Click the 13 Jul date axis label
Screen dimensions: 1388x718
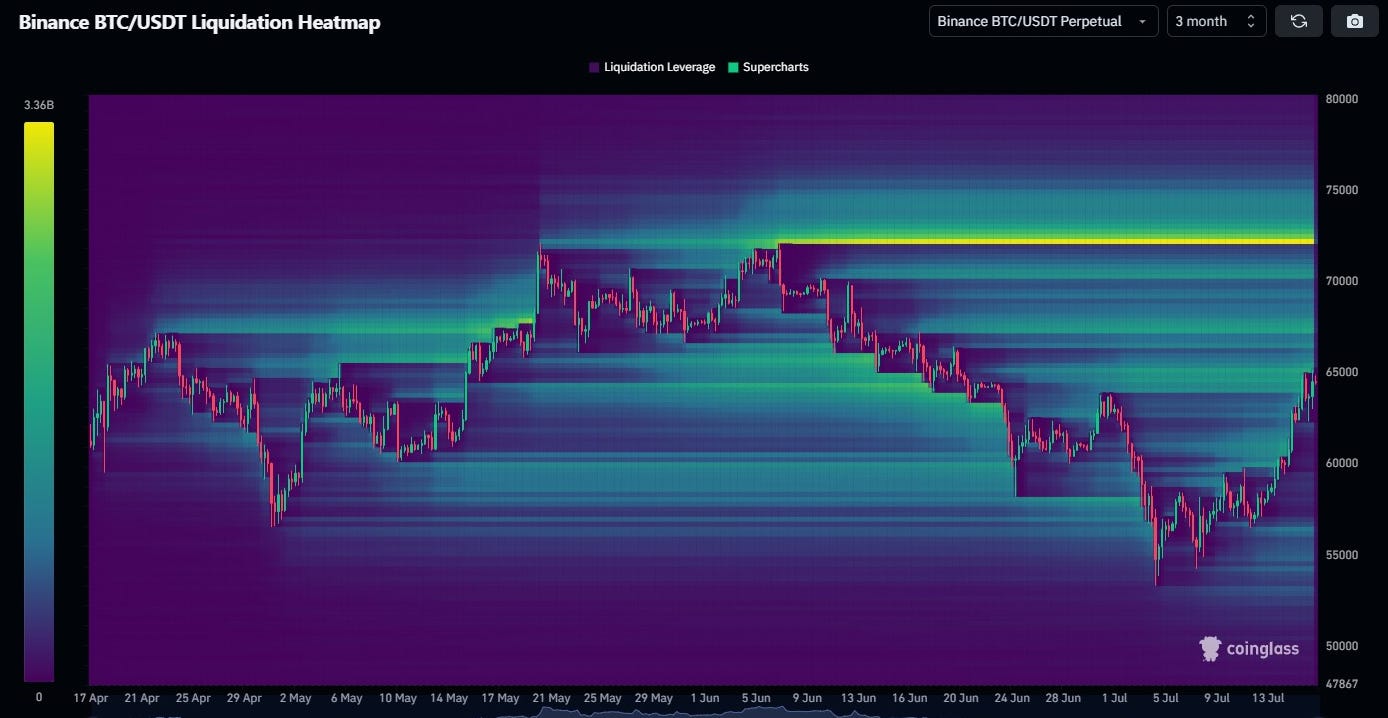tap(1268, 698)
